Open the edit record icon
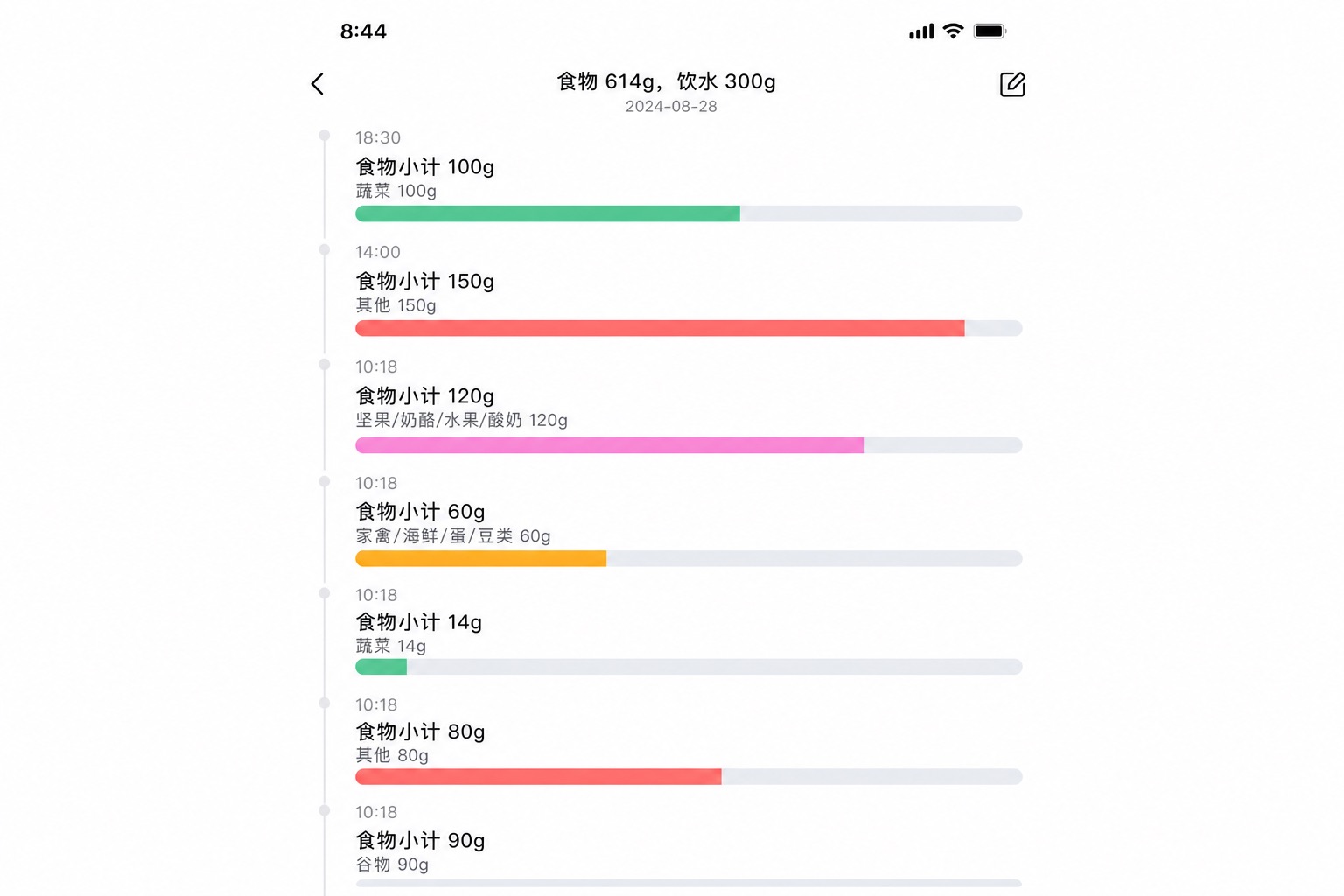This screenshot has width=1344, height=896. (1012, 84)
